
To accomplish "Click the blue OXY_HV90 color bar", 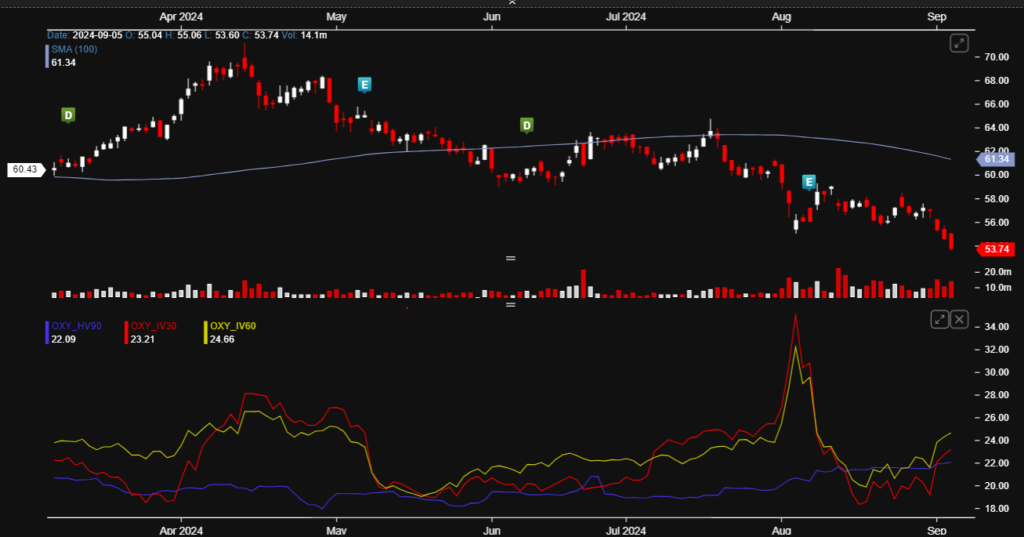I will coord(47,333).
